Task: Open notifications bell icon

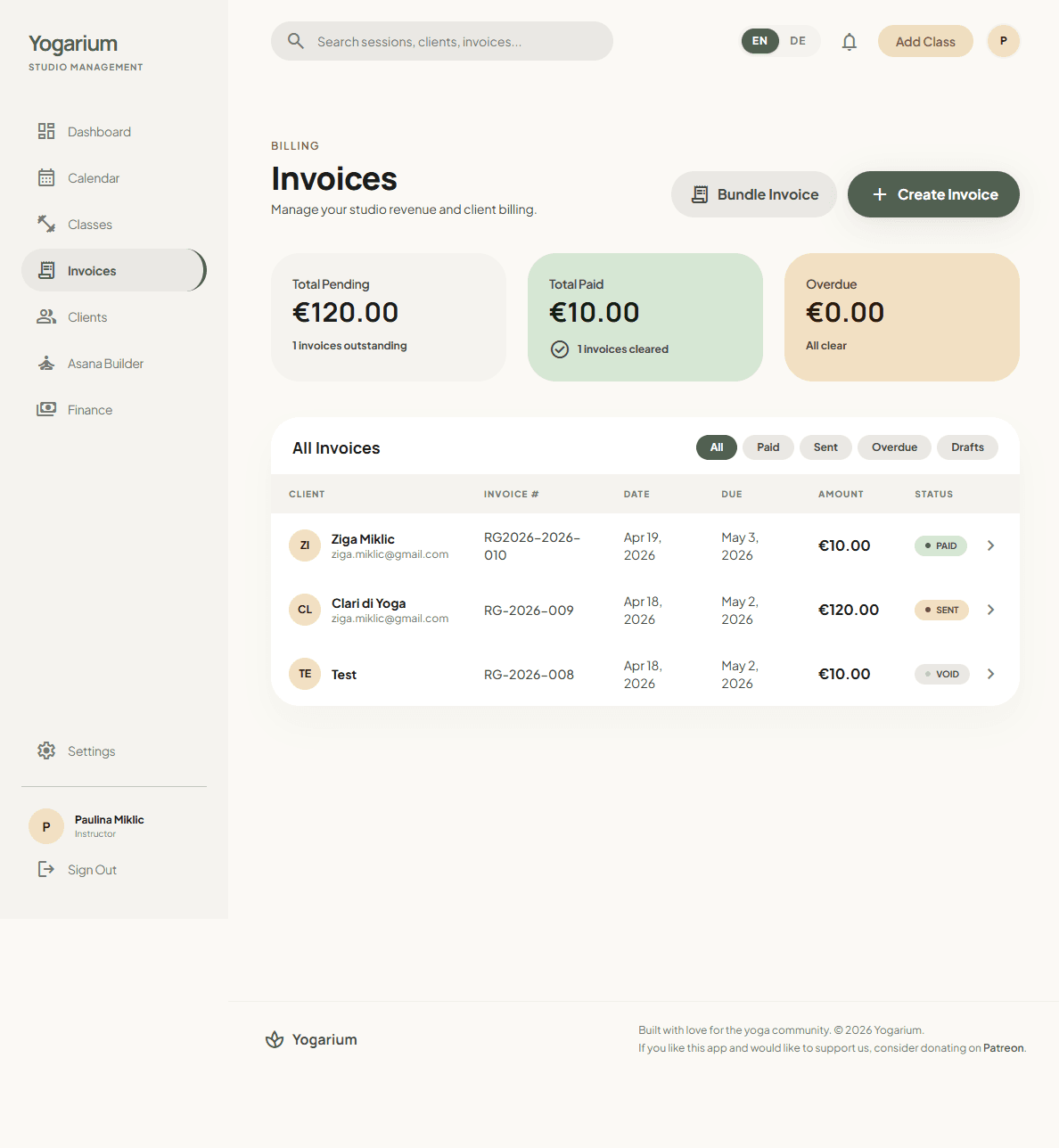Action: (850, 42)
